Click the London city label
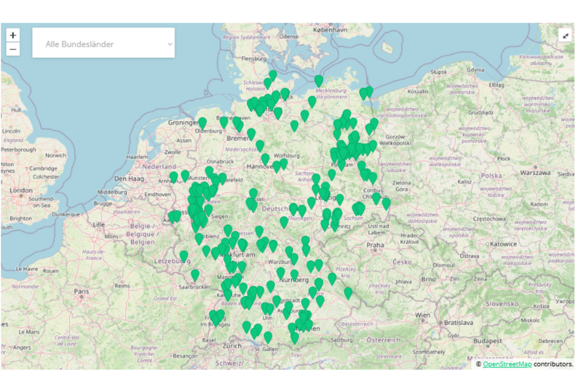576x392 pixels. (21, 190)
